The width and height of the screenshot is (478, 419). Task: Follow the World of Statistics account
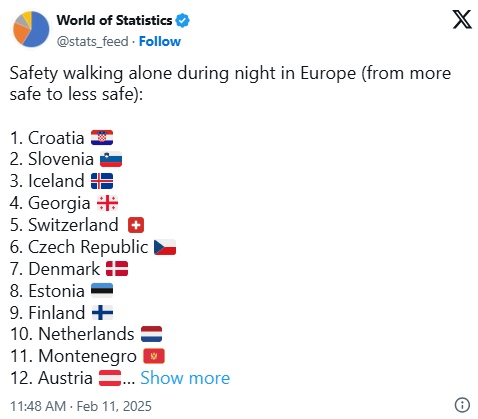(160, 41)
